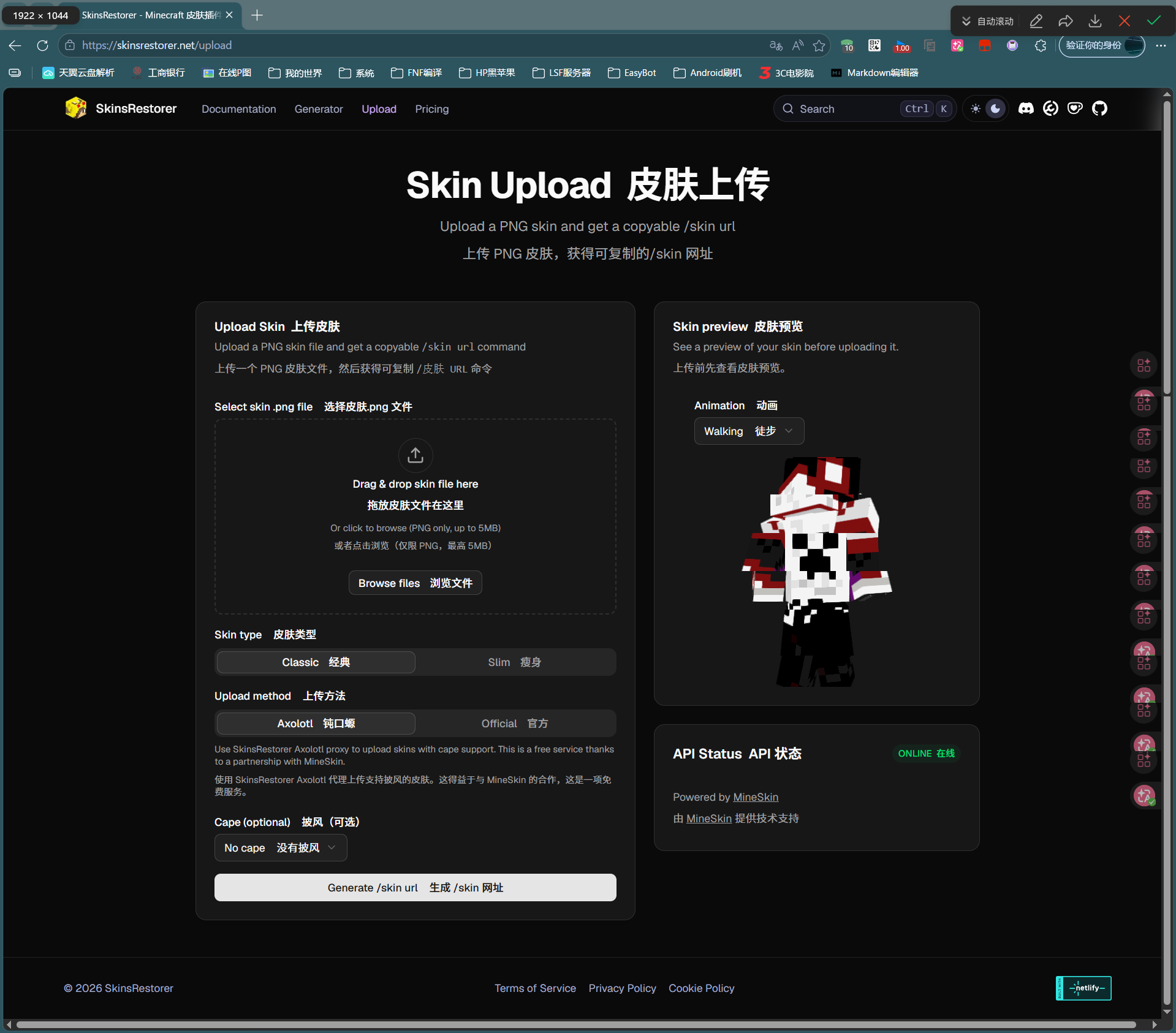The height and width of the screenshot is (1033, 1176).
Task: Open the Cookie Policy link
Action: click(702, 988)
